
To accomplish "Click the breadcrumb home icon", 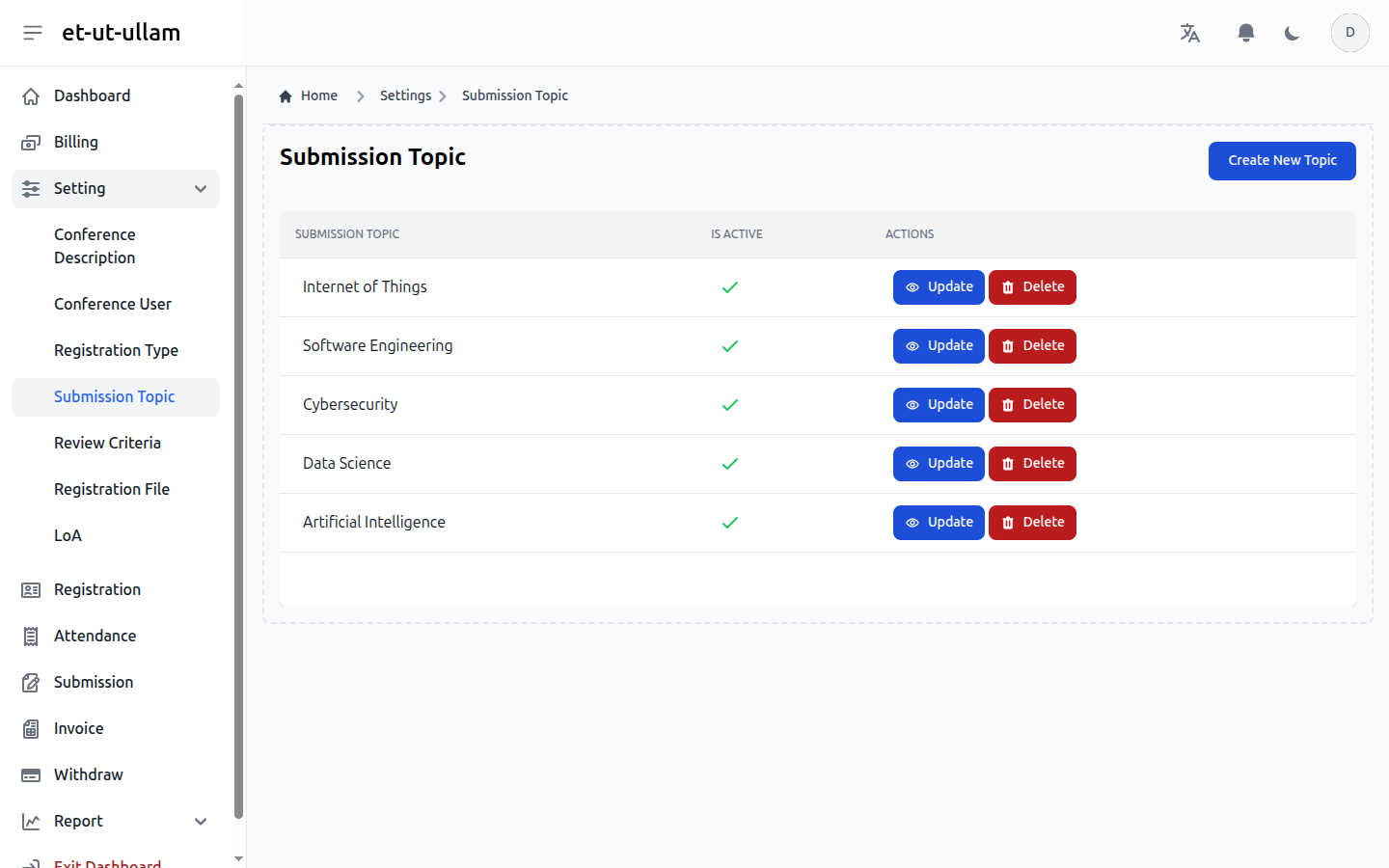I will [286, 96].
